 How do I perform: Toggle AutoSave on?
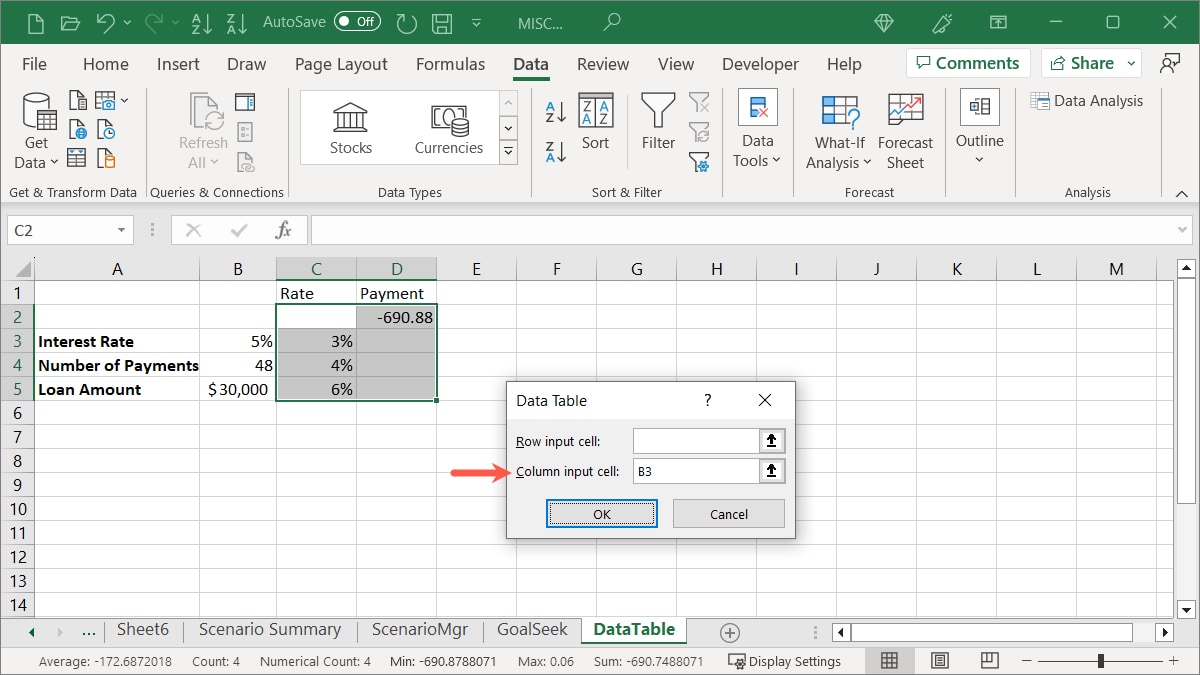pyautogui.click(x=357, y=21)
